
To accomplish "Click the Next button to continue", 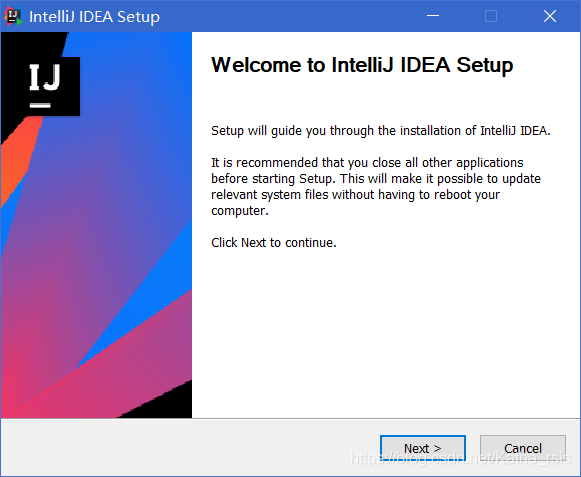I will coord(422,448).
